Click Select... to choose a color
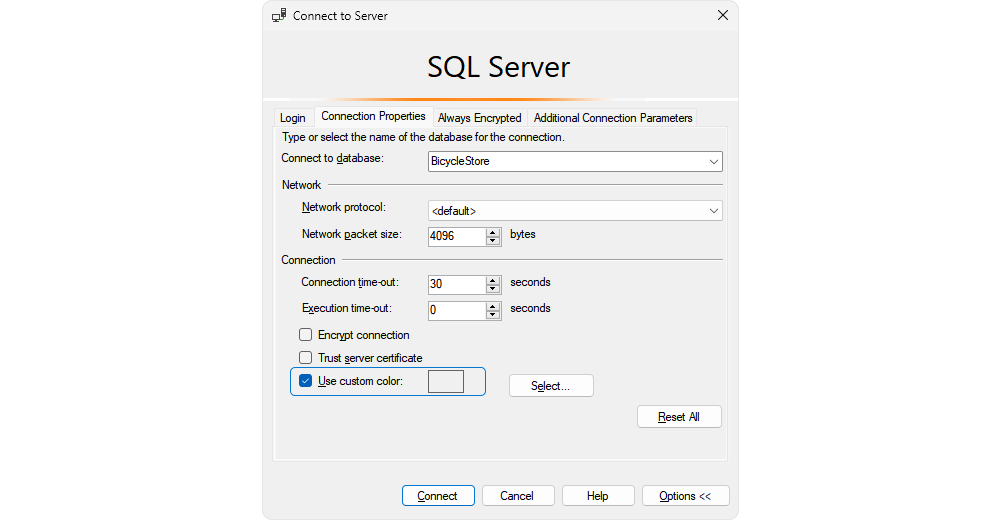 pos(551,386)
